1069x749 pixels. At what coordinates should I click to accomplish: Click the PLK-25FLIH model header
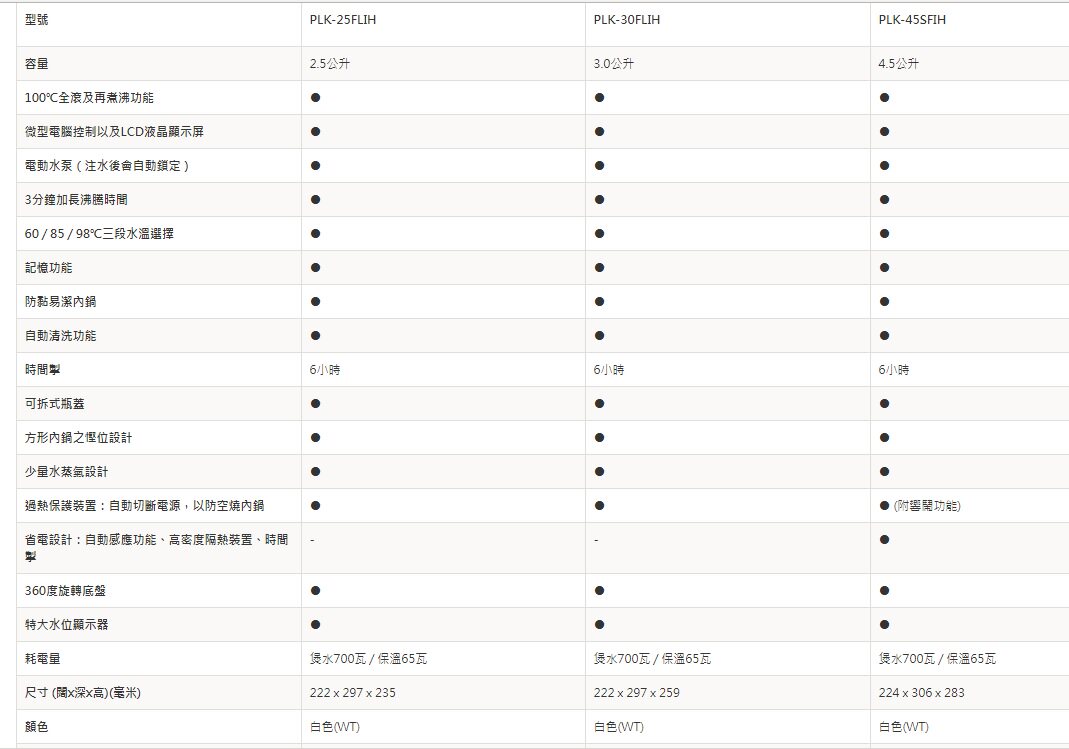343,20
